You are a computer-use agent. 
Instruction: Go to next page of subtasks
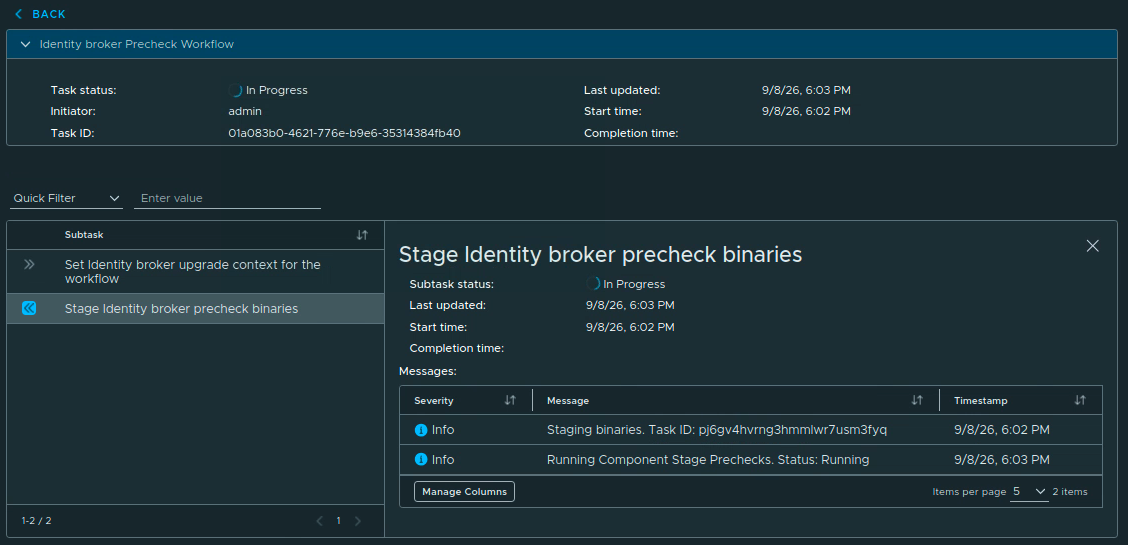click(358, 521)
